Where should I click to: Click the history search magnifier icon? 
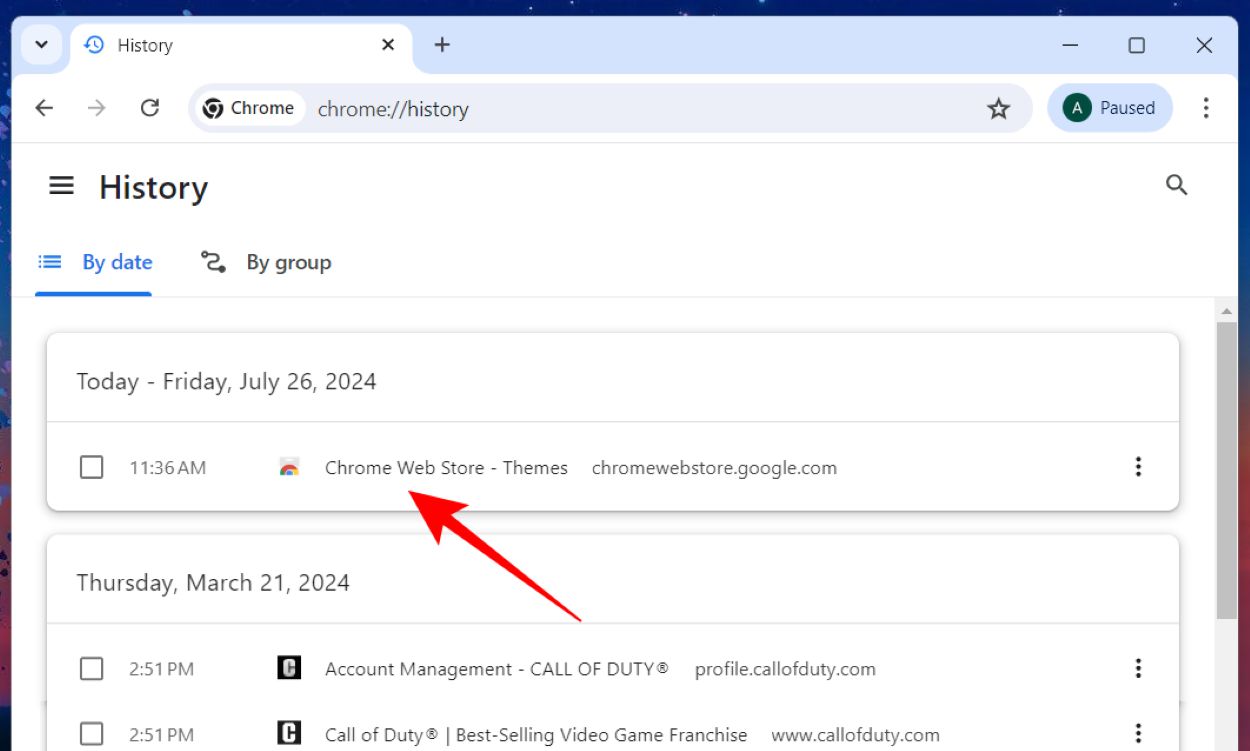pyautogui.click(x=1176, y=185)
